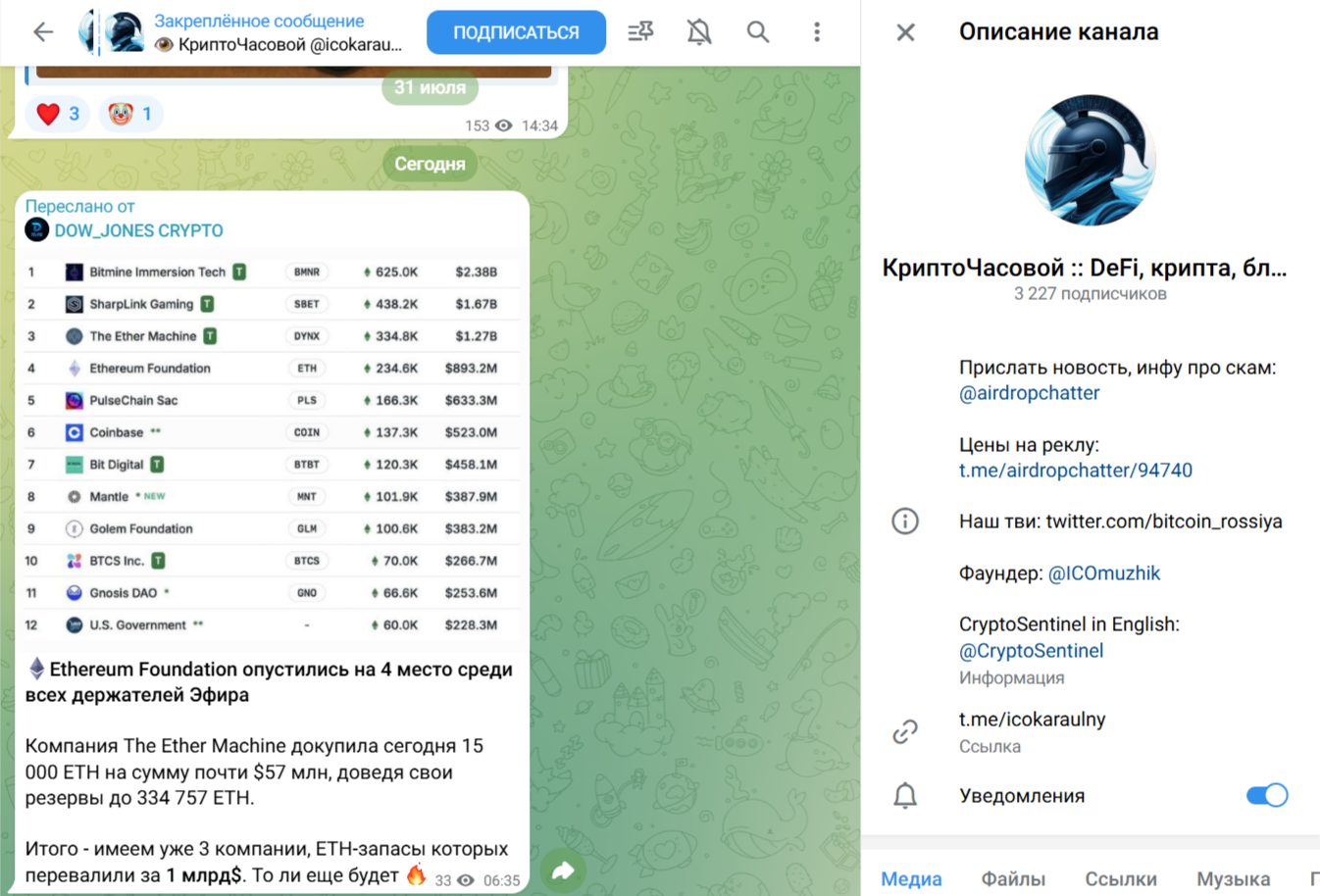Click '3 227 подписчиков' subscriber count
Screen dimensions: 1320x896
[x=1091, y=294]
